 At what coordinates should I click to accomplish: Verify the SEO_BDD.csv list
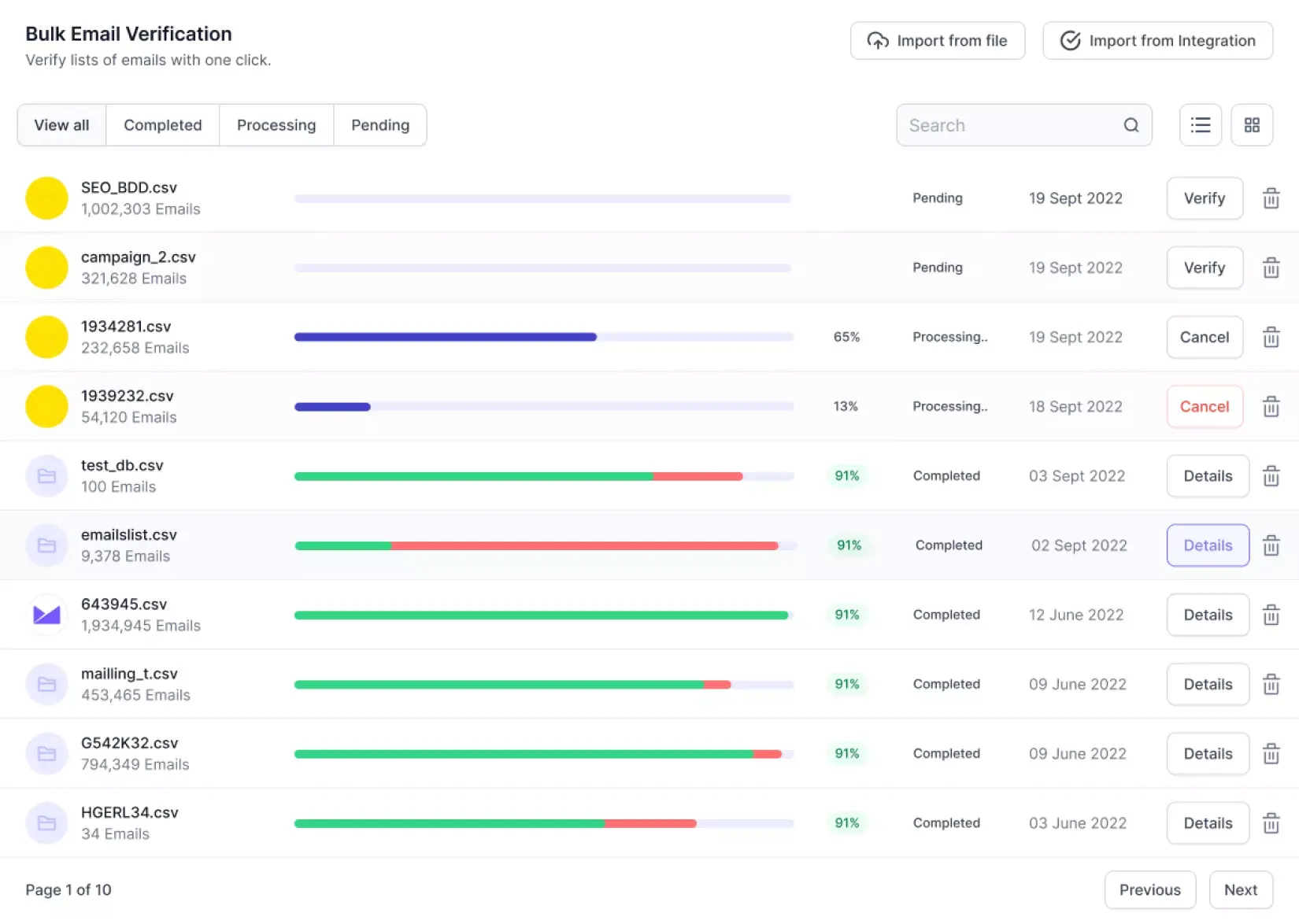tap(1204, 198)
